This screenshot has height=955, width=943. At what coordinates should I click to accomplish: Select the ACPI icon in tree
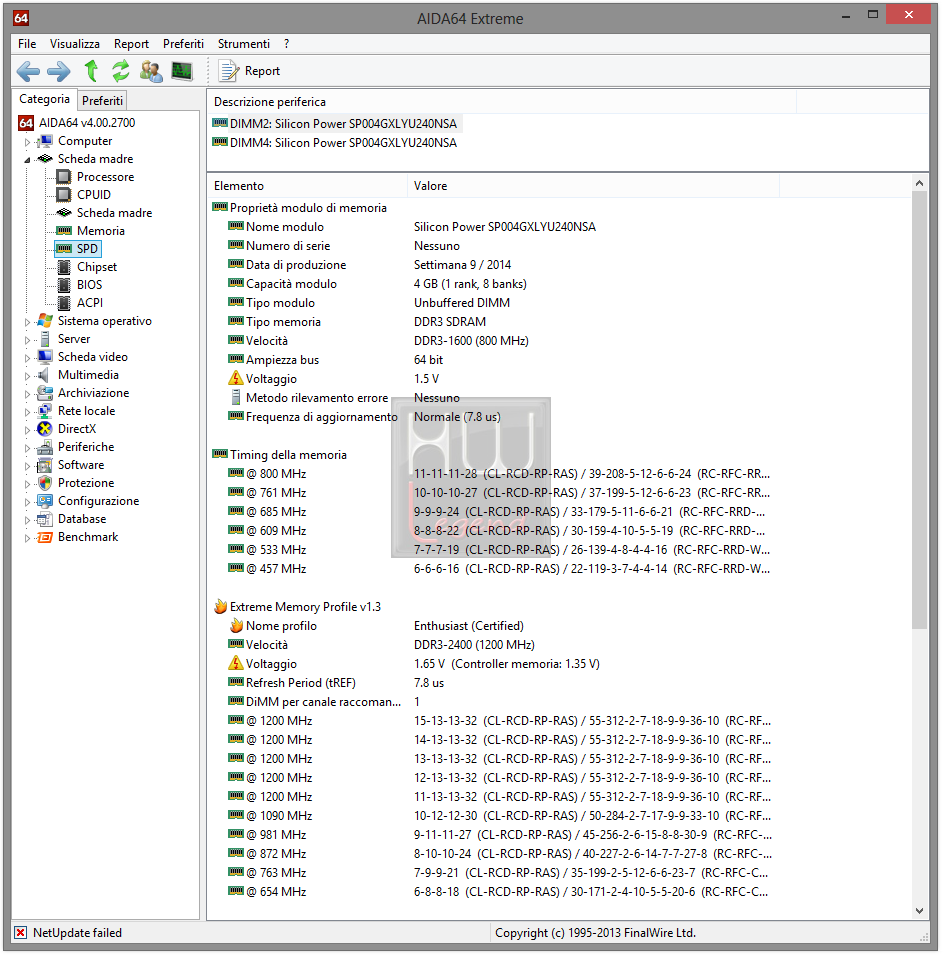pyautogui.click(x=64, y=303)
